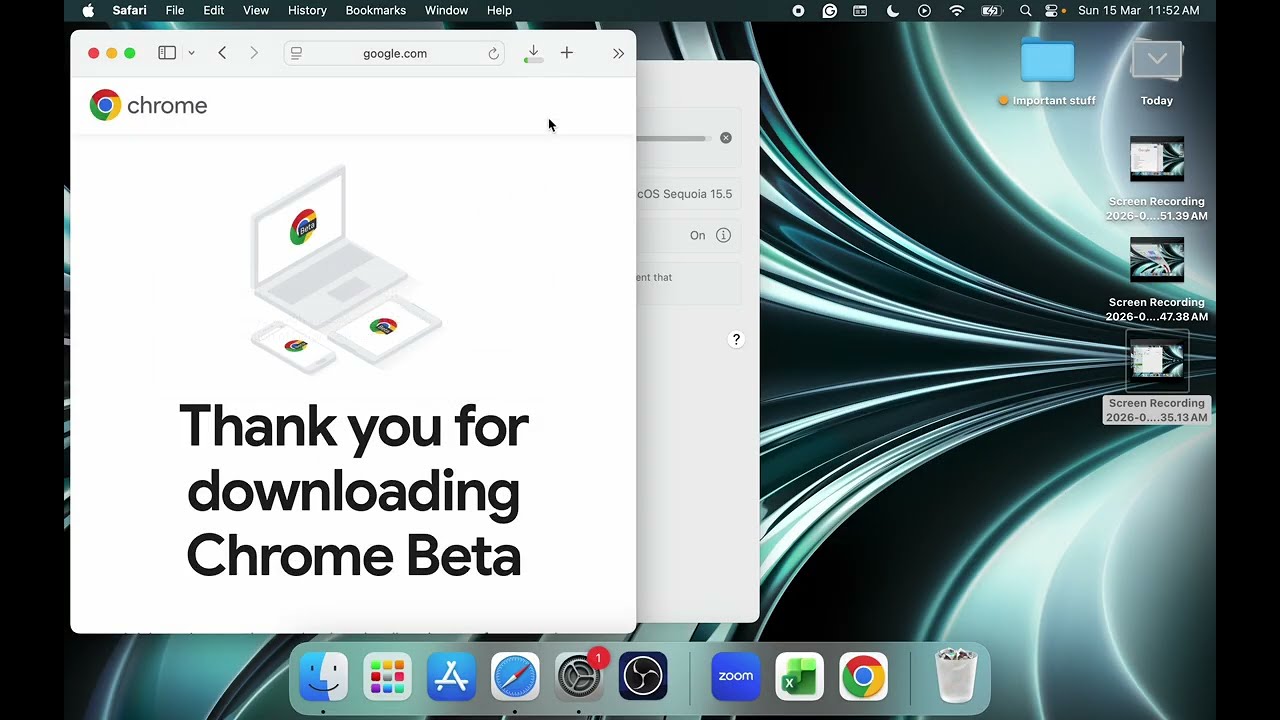Image resolution: width=1280 pixels, height=720 pixels.
Task: Reload the google.com page
Action: [x=493, y=54]
